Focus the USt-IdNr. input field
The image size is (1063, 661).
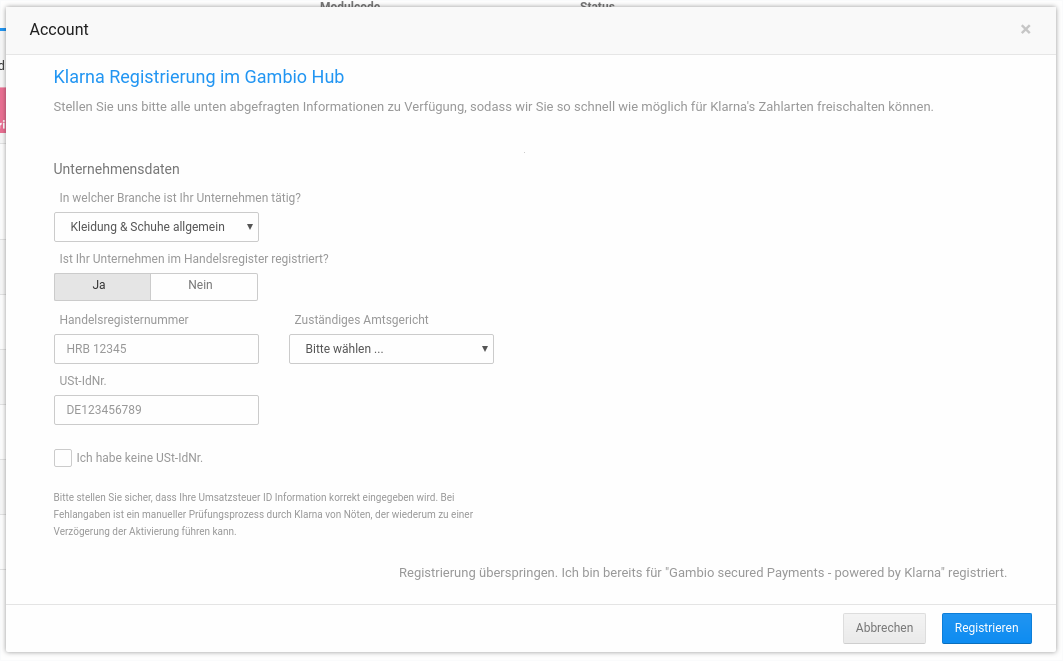(x=156, y=409)
